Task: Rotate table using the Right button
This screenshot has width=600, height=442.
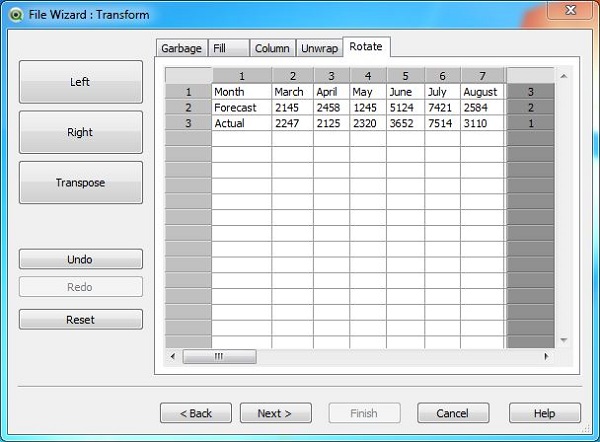Action: 81,132
